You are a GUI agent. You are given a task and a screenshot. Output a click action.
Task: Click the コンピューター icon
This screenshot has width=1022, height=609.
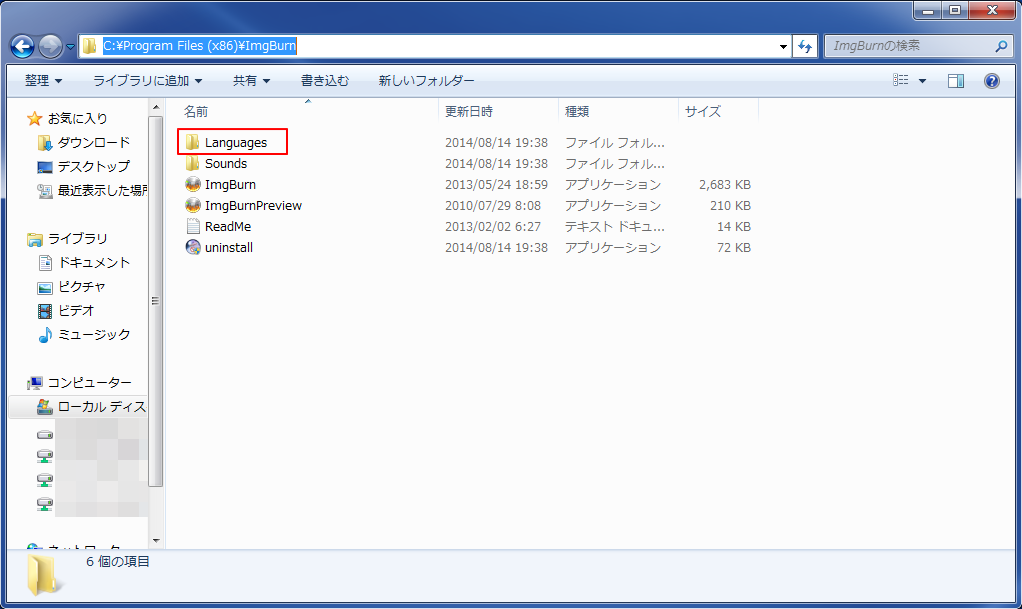click(34, 383)
